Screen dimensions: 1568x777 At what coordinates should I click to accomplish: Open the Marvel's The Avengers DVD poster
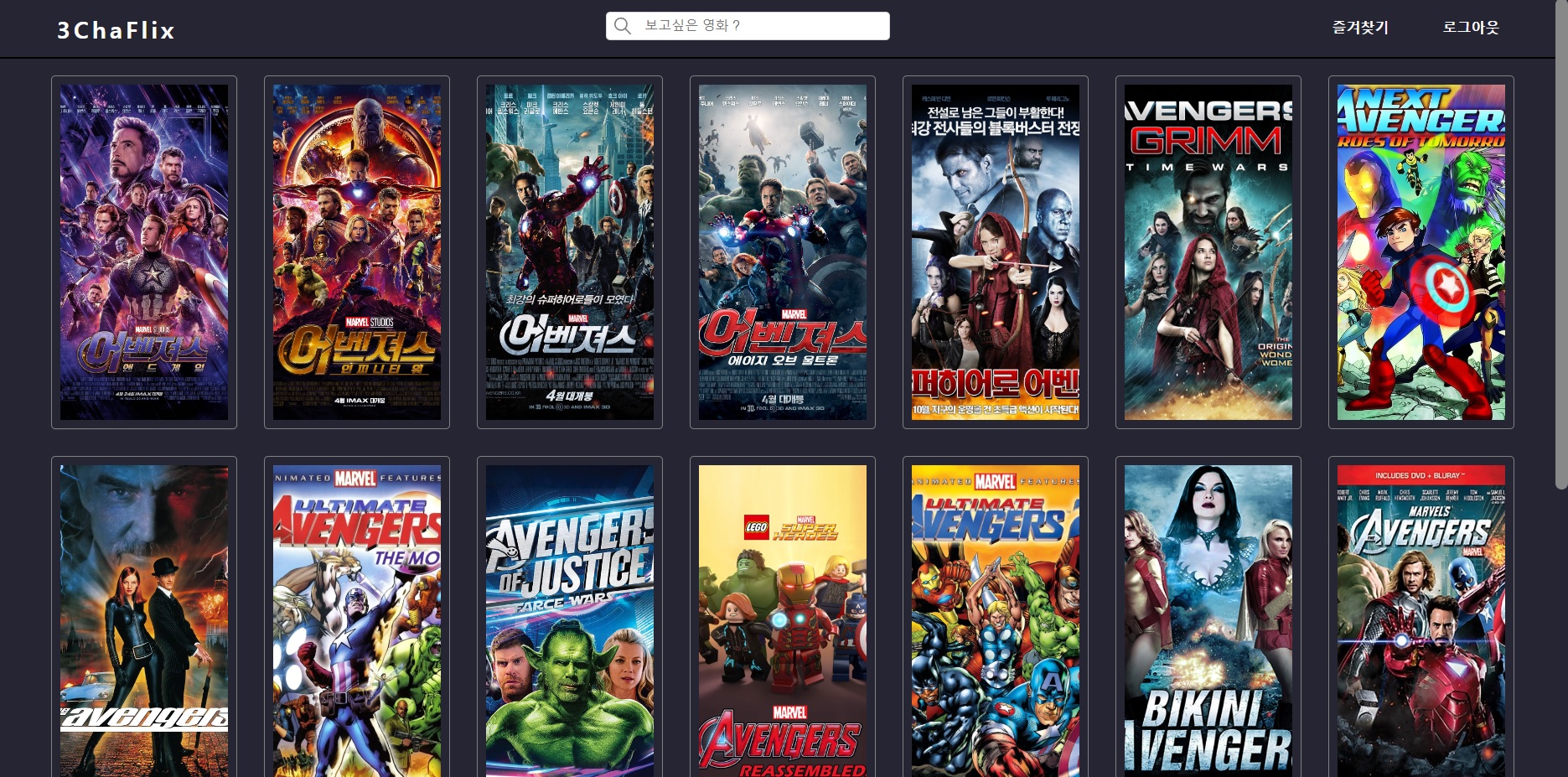tap(1421, 620)
